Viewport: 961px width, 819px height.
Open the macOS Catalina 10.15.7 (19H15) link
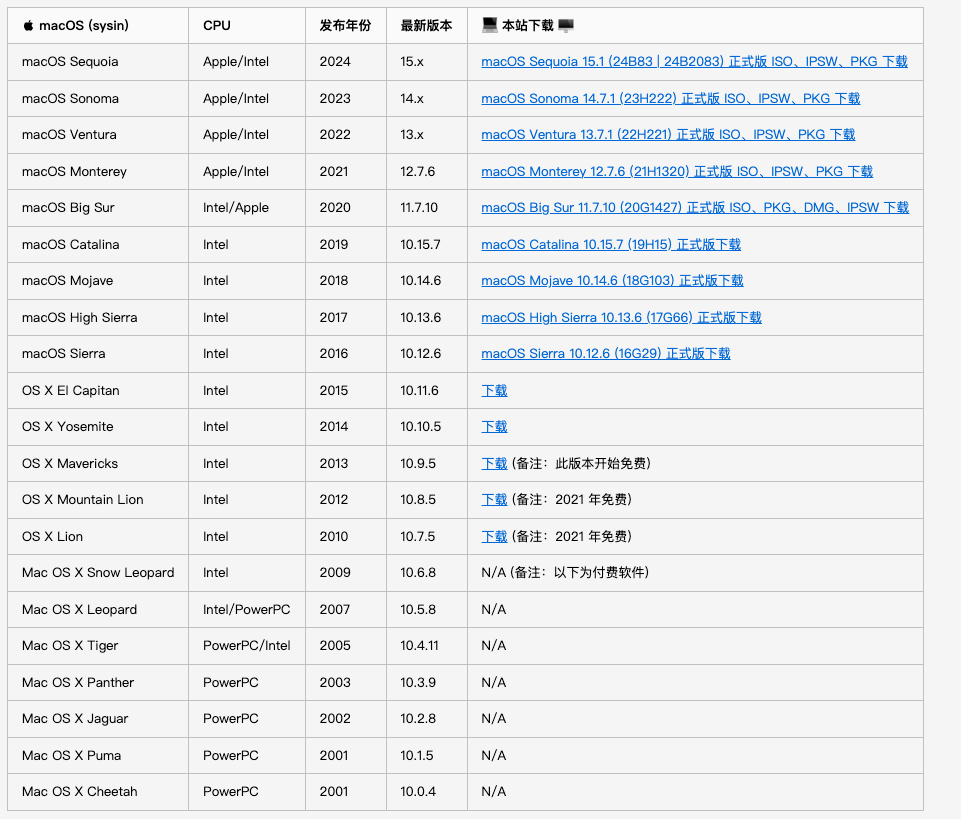[x=611, y=245]
